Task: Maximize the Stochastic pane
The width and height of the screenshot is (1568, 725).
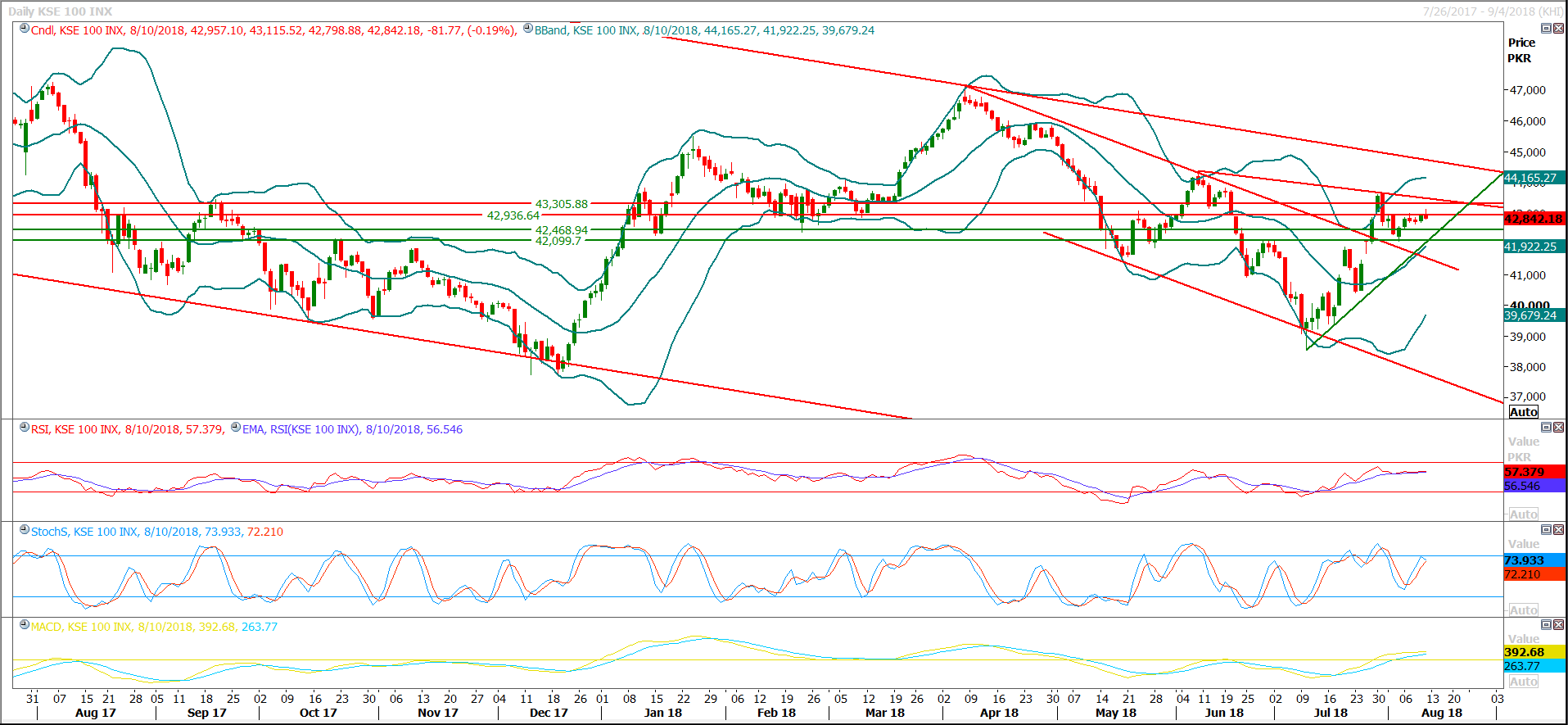Action: [x=1546, y=530]
